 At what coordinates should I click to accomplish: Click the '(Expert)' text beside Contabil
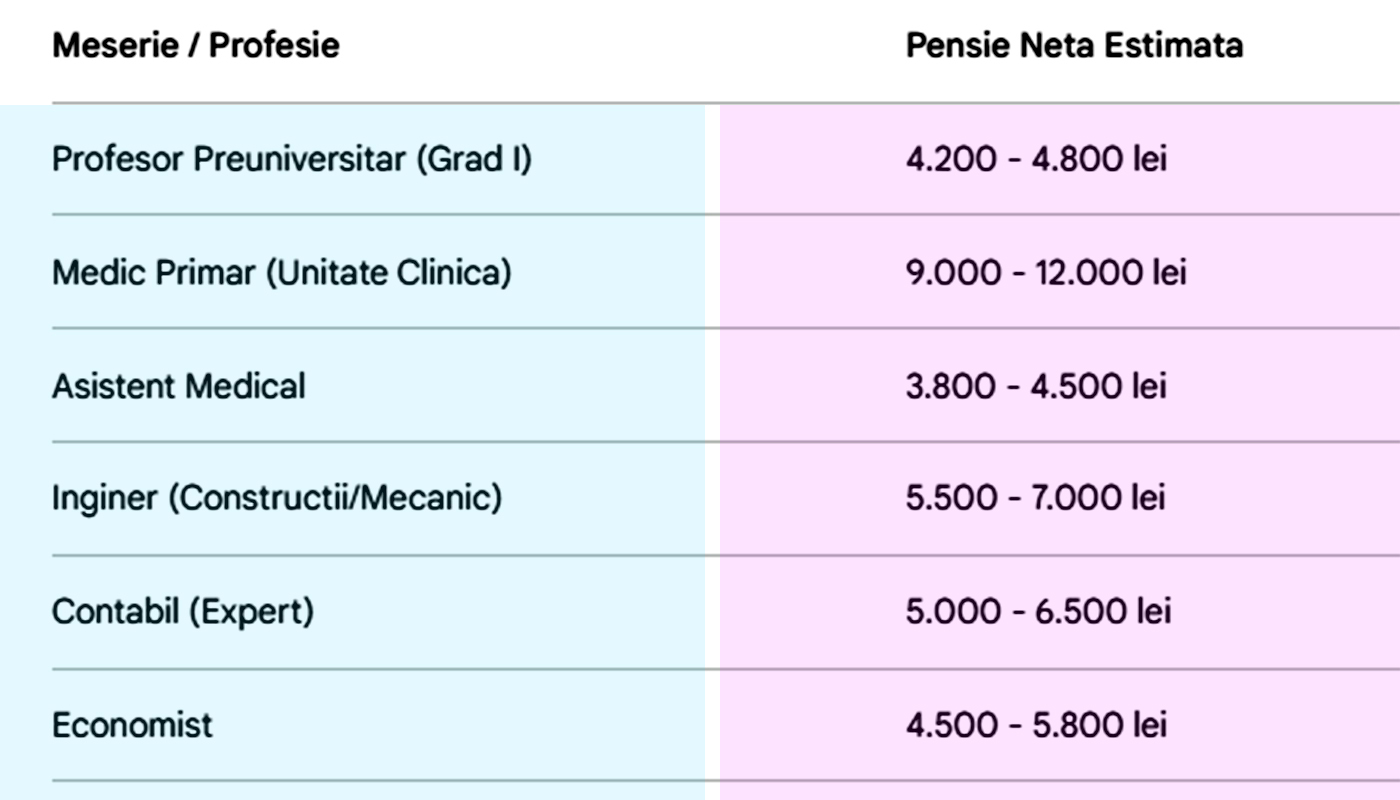click(x=250, y=611)
